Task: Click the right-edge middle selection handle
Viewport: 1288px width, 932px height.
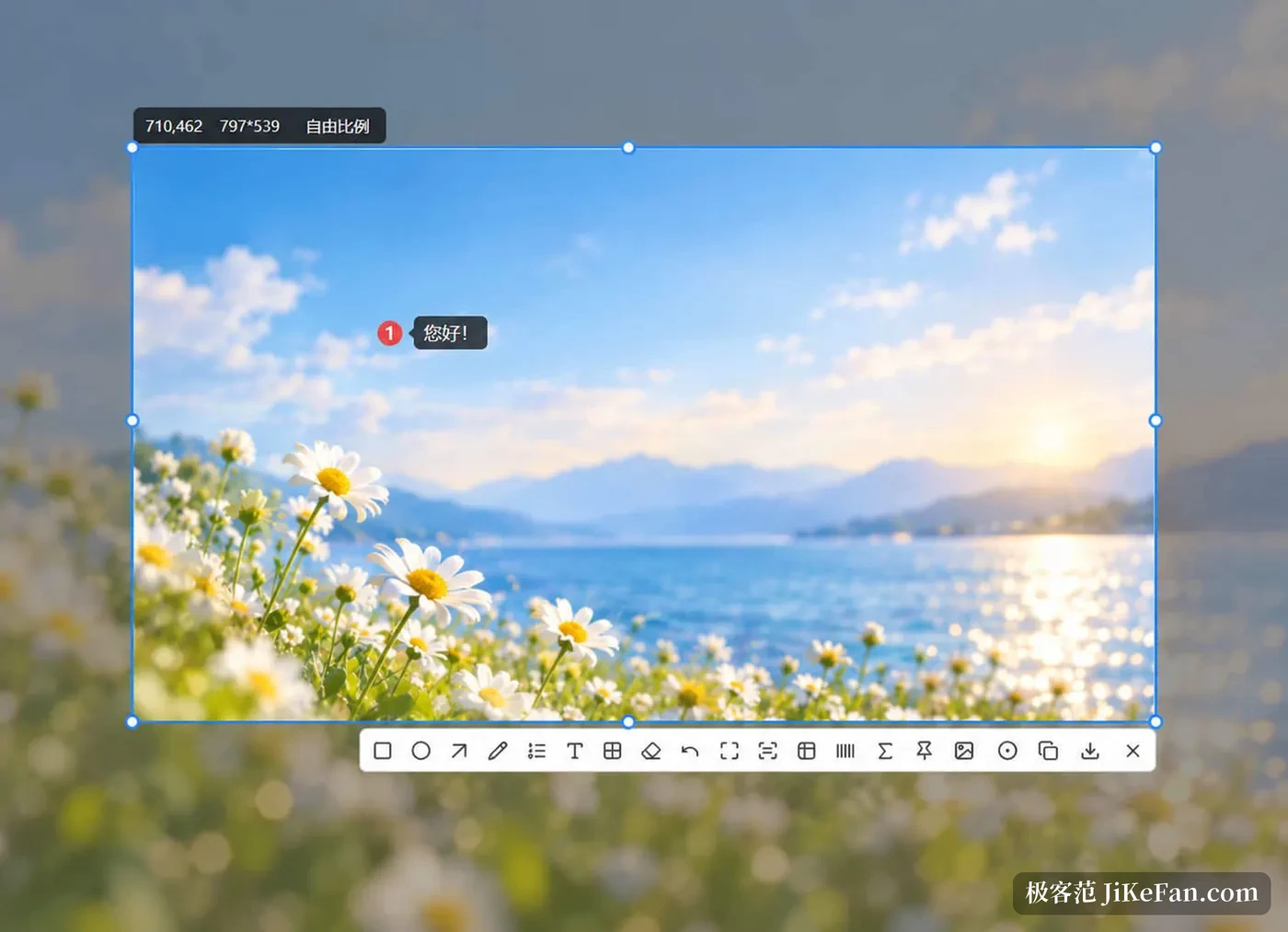Action: pyautogui.click(x=1156, y=420)
